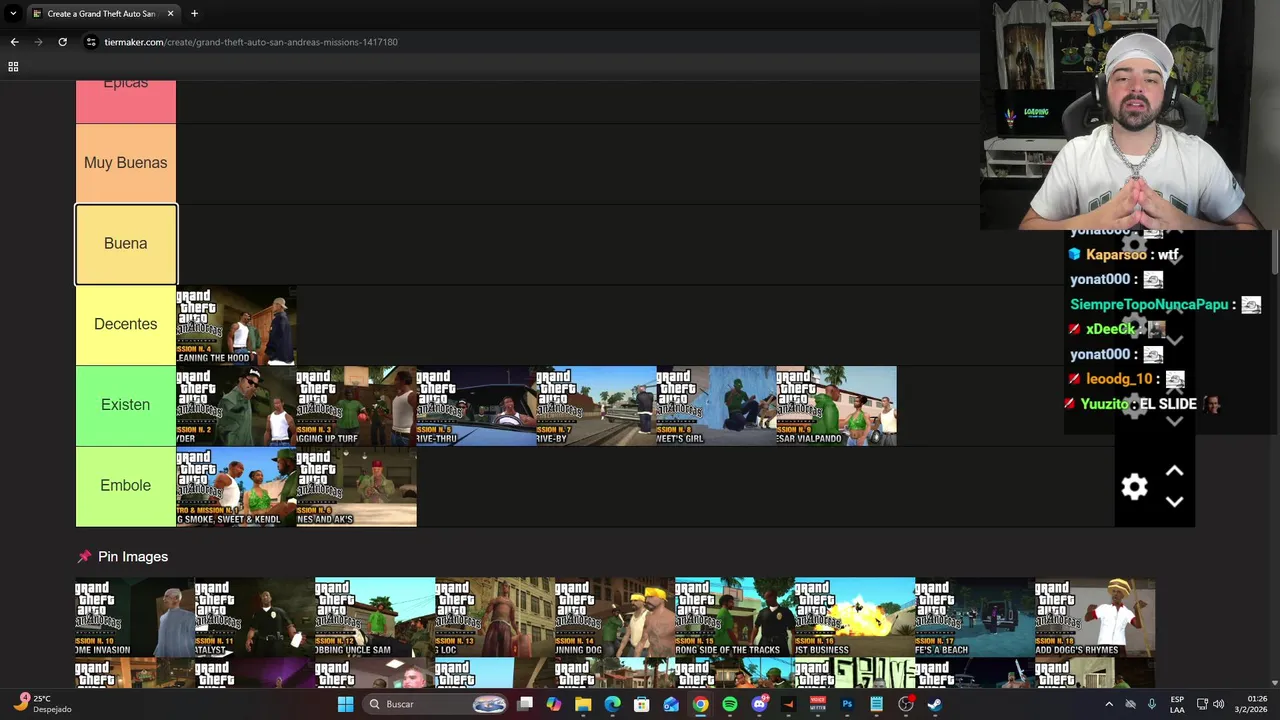The width and height of the screenshot is (1280, 720).
Task: View site information icon in address bar
Action: (91, 42)
